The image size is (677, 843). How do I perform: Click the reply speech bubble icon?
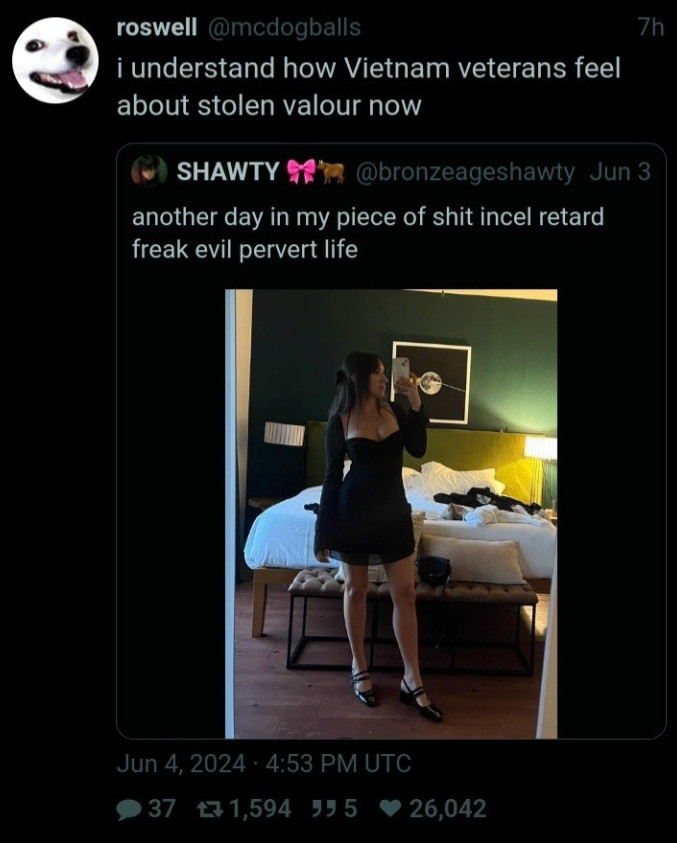coord(128,810)
